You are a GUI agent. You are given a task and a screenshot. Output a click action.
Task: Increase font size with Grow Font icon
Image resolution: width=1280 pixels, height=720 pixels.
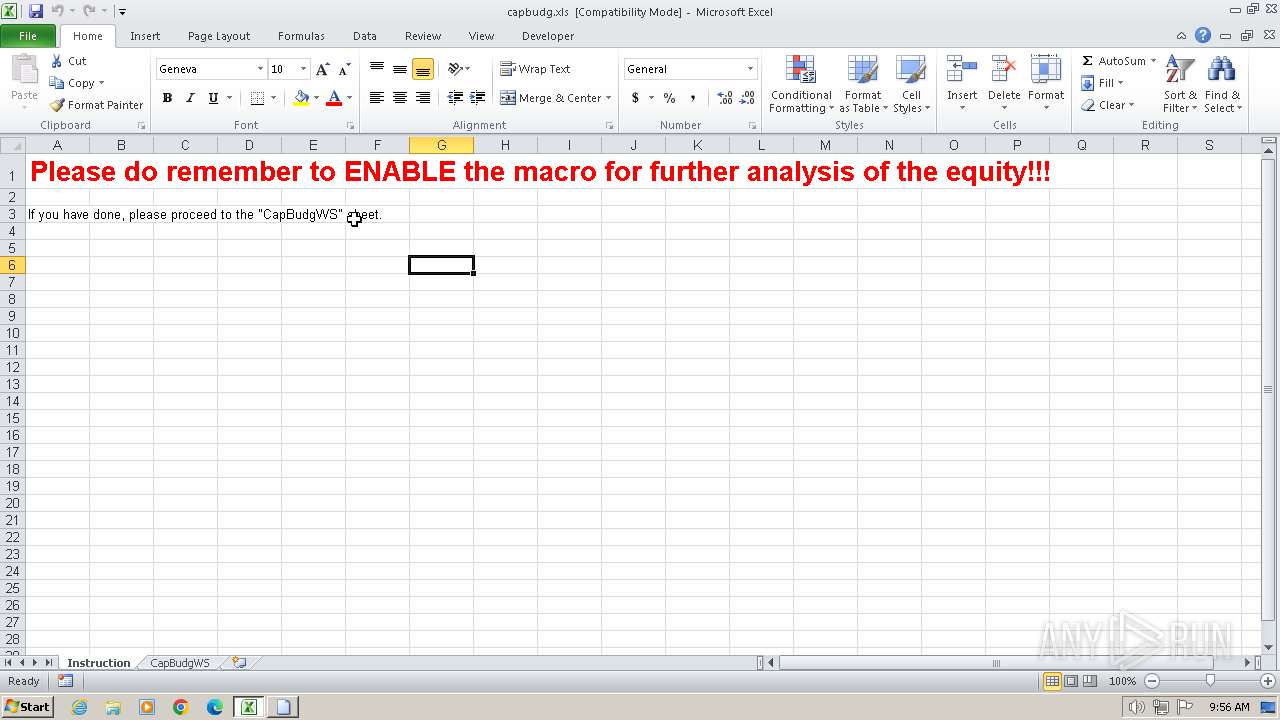pyautogui.click(x=322, y=69)
